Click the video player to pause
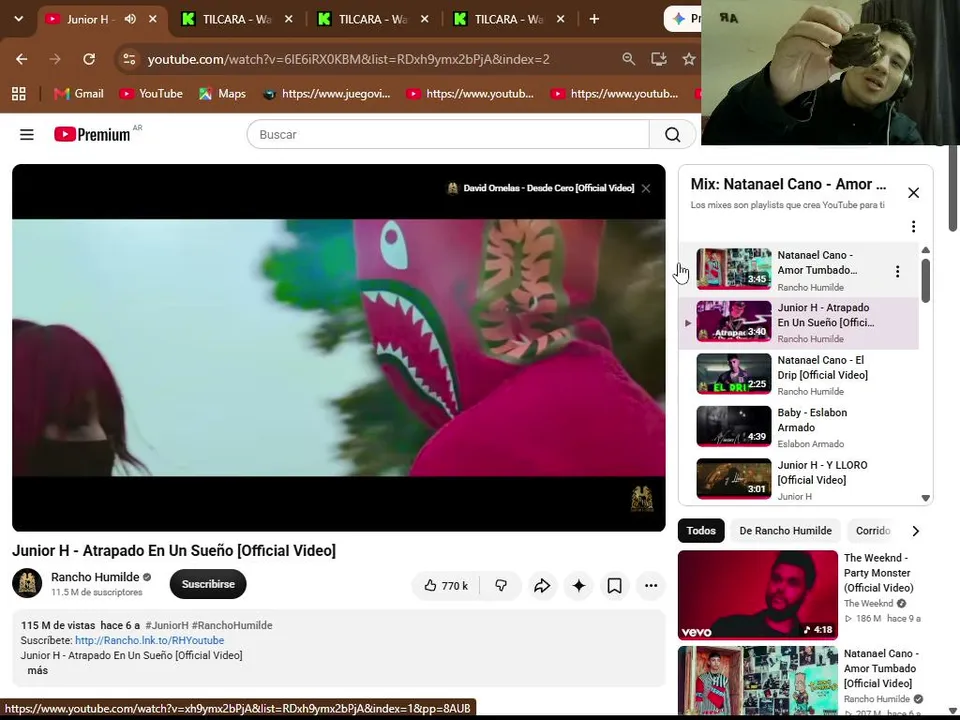 click(x=339, y=347)
